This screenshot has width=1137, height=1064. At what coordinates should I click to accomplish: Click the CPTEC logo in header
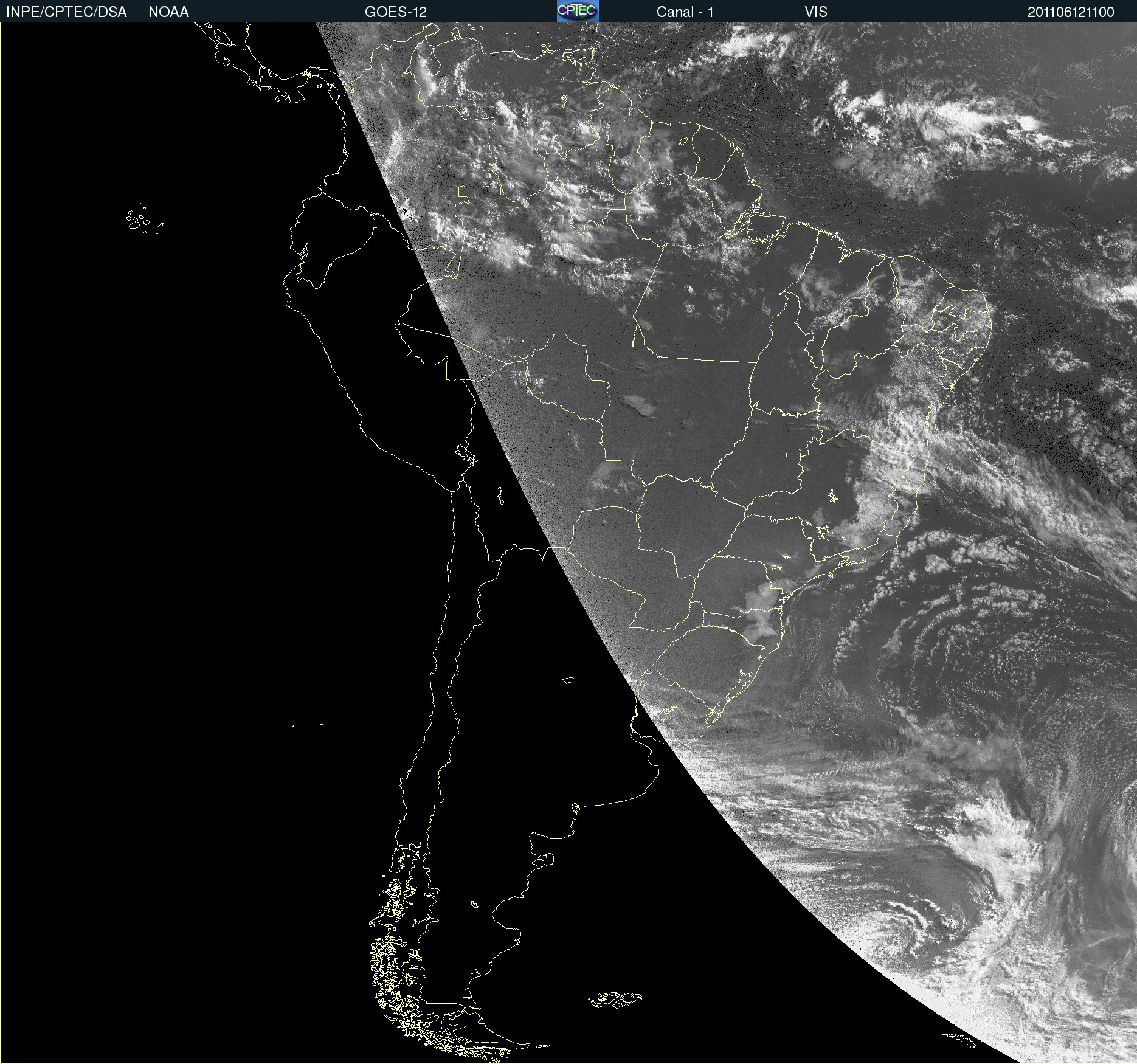click(x=578, y=11)
